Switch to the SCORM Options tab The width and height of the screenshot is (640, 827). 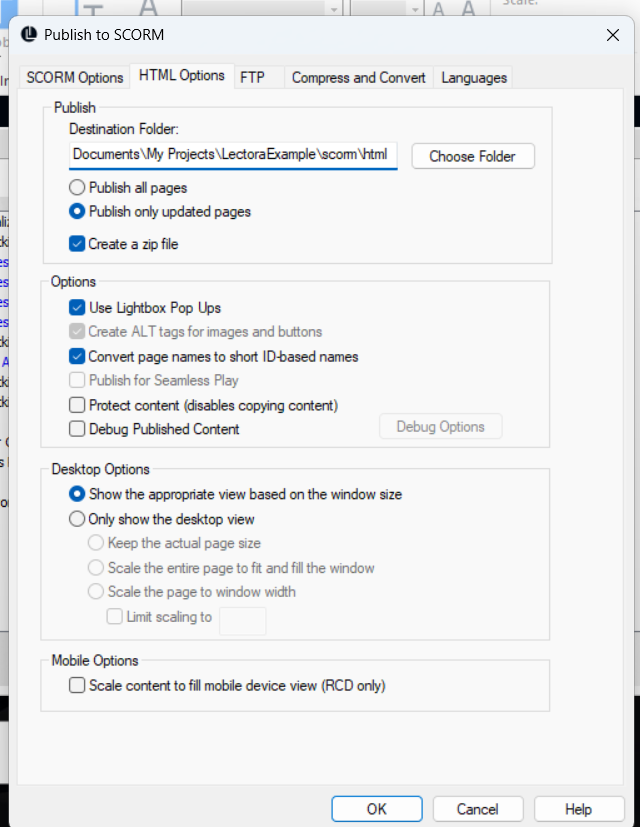point(73,76)
